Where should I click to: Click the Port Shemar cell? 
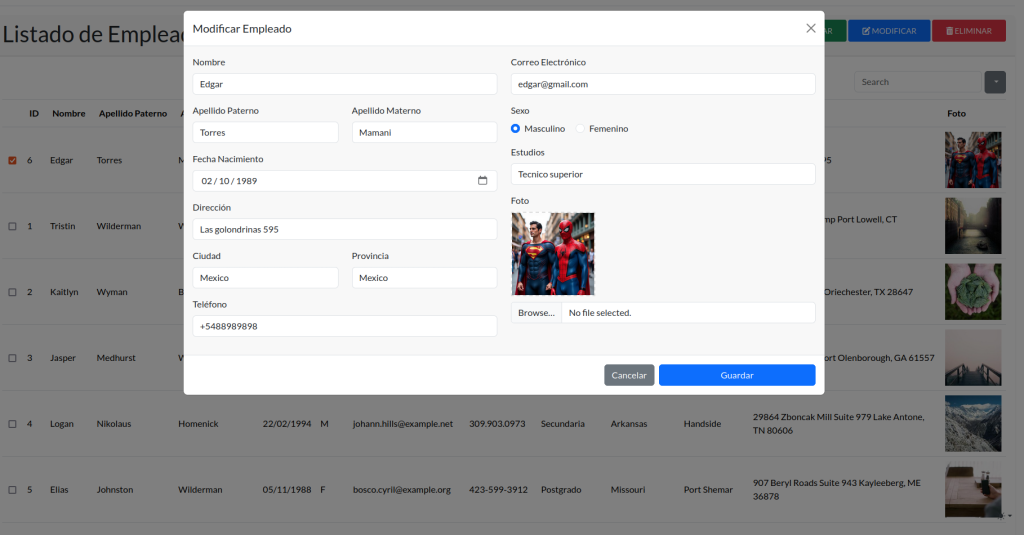(708, 490)
